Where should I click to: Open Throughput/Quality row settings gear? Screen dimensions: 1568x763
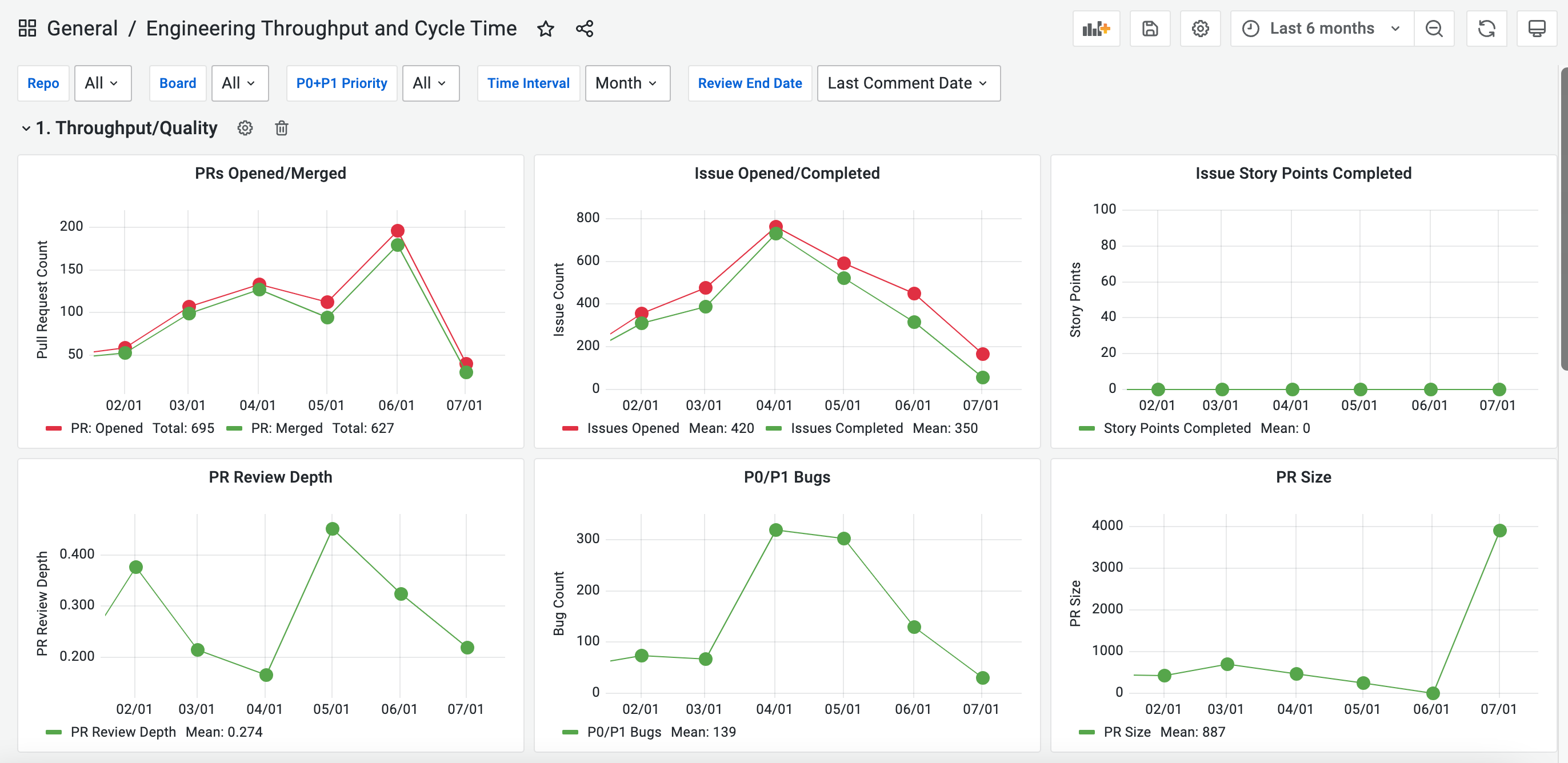click(245, 128)
